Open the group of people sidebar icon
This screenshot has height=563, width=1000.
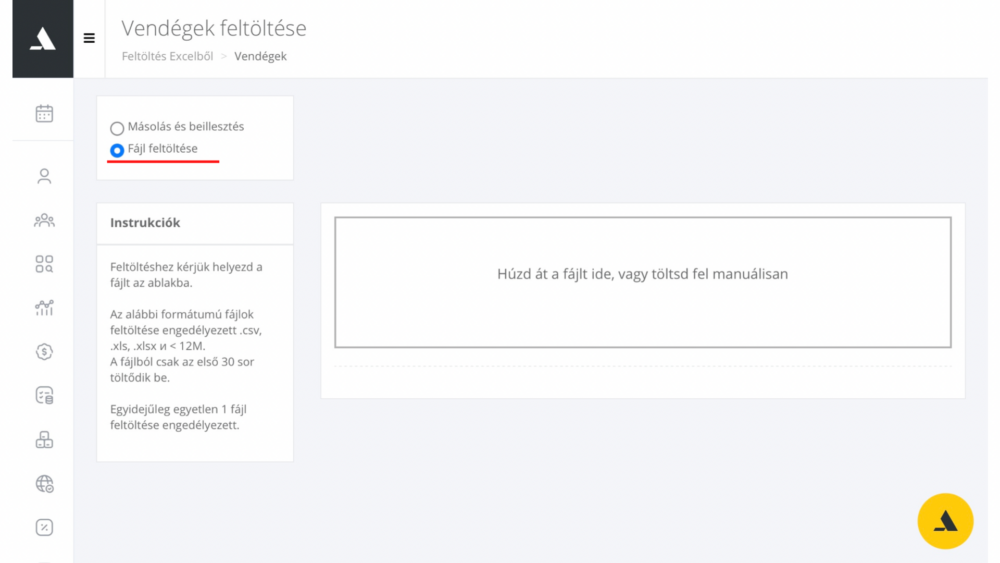44,221
